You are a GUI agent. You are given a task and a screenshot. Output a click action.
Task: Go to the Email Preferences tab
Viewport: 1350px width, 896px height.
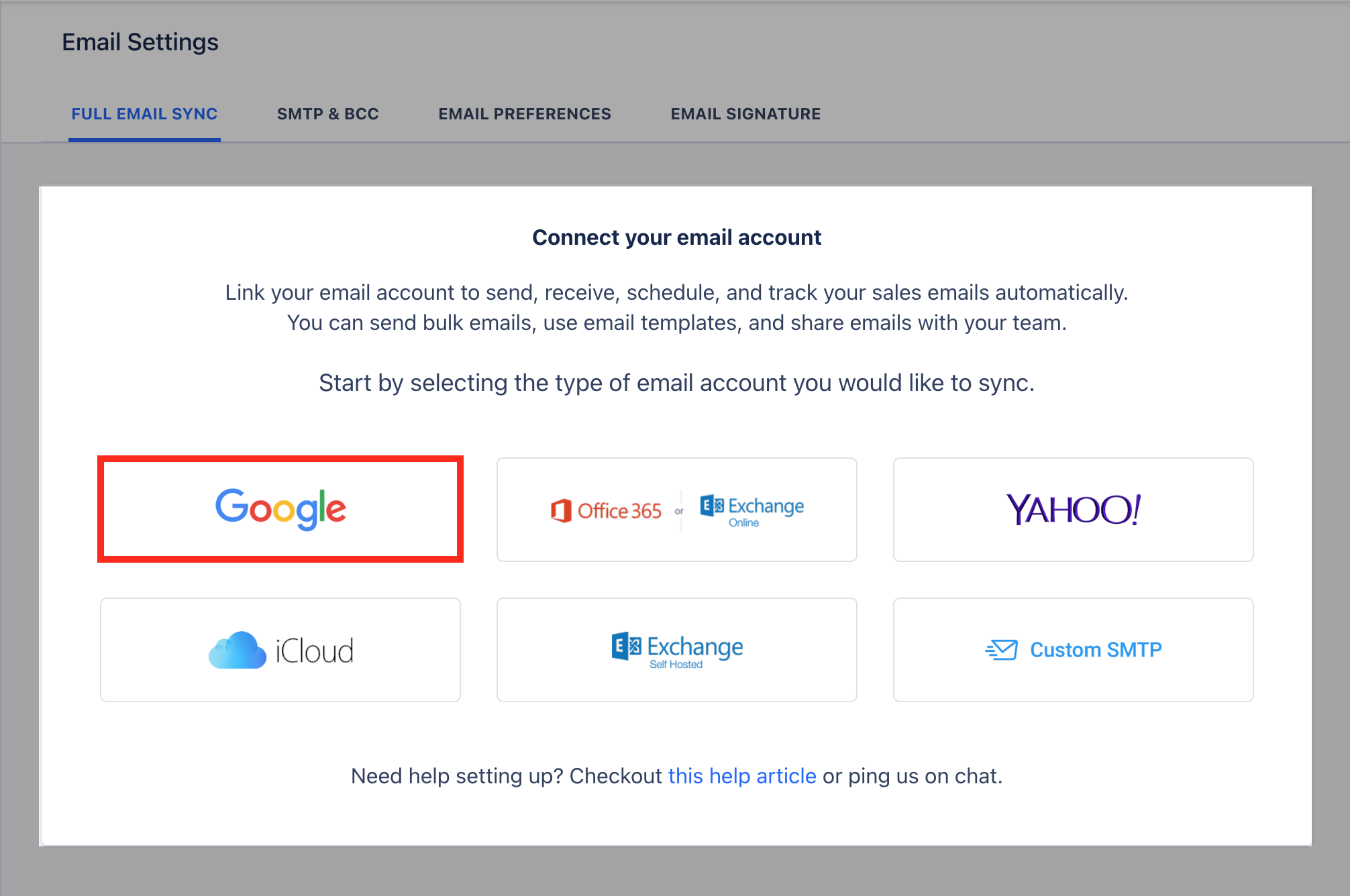coord(525,114)
